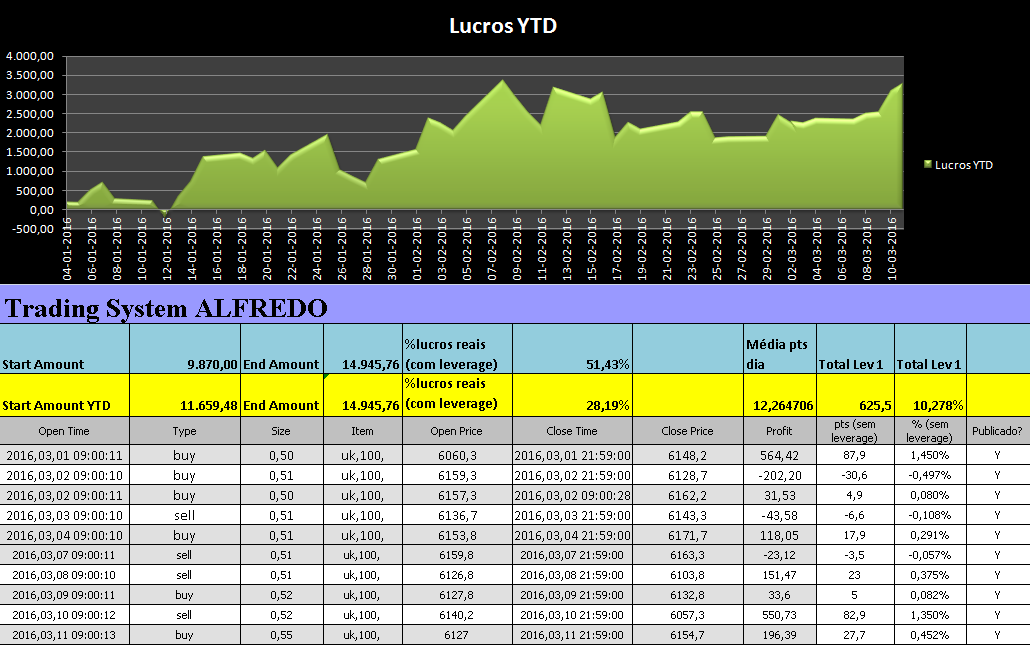This screenshot has height=645, width=1030.
Task: Select profit cell 564,42 for 2016,03,01
Action: coord(779,455)
